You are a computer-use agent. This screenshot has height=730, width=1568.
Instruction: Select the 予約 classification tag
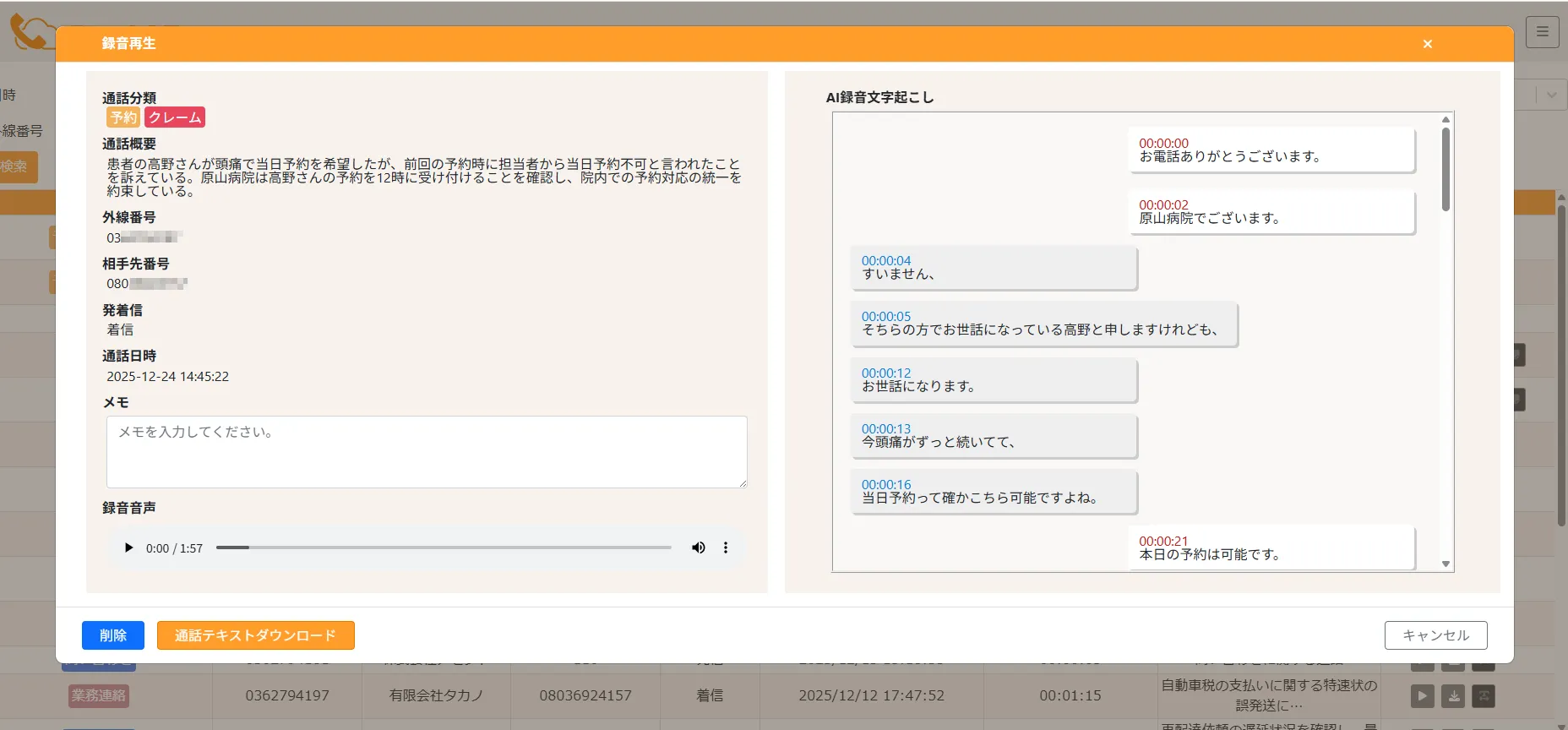[123, 117]
